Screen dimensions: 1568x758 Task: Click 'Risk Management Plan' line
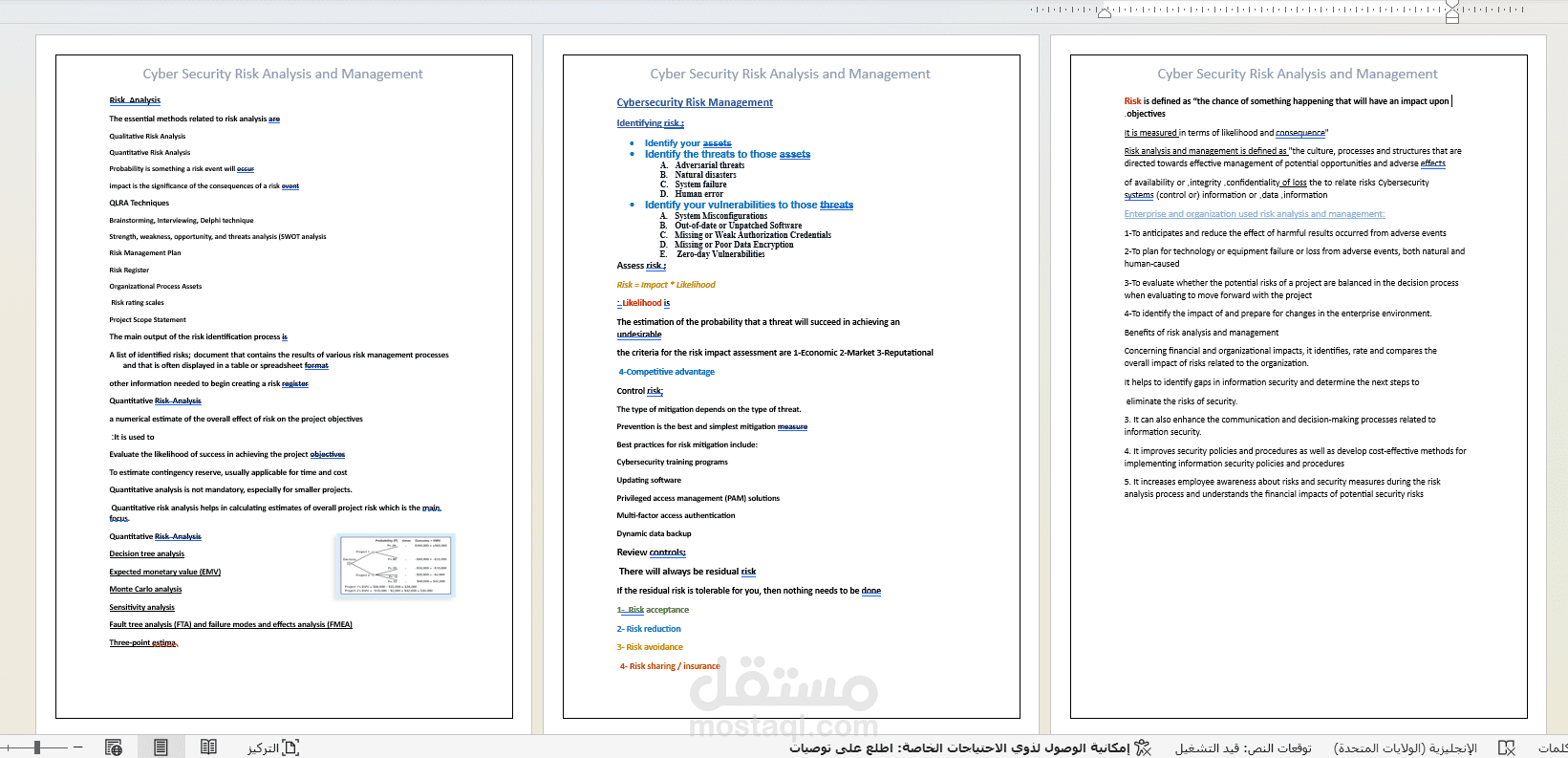(144, 253)
